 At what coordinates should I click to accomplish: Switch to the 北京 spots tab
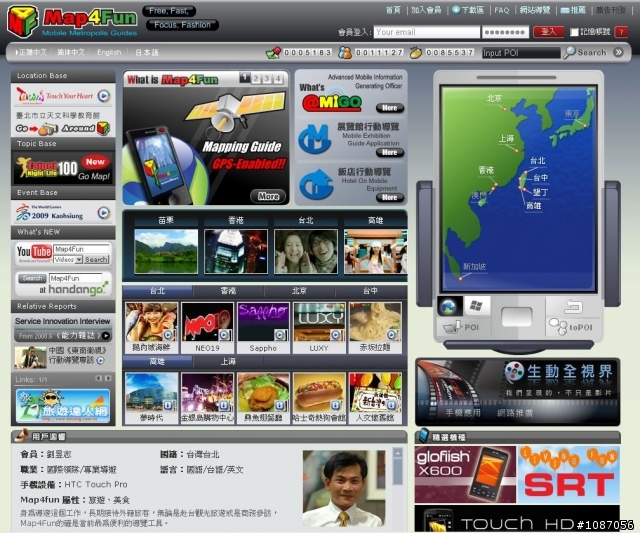299,291
